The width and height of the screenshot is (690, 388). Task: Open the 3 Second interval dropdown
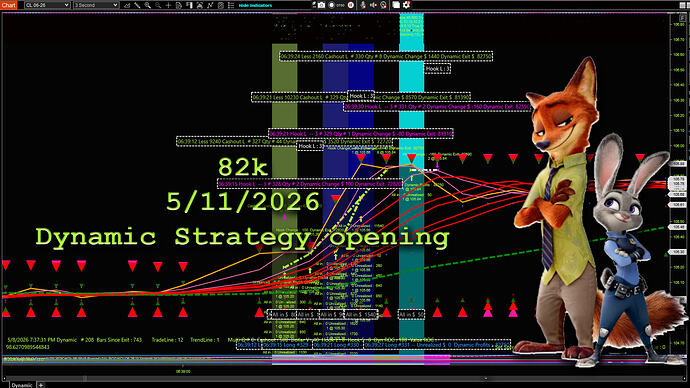click(x=96, y=5)
